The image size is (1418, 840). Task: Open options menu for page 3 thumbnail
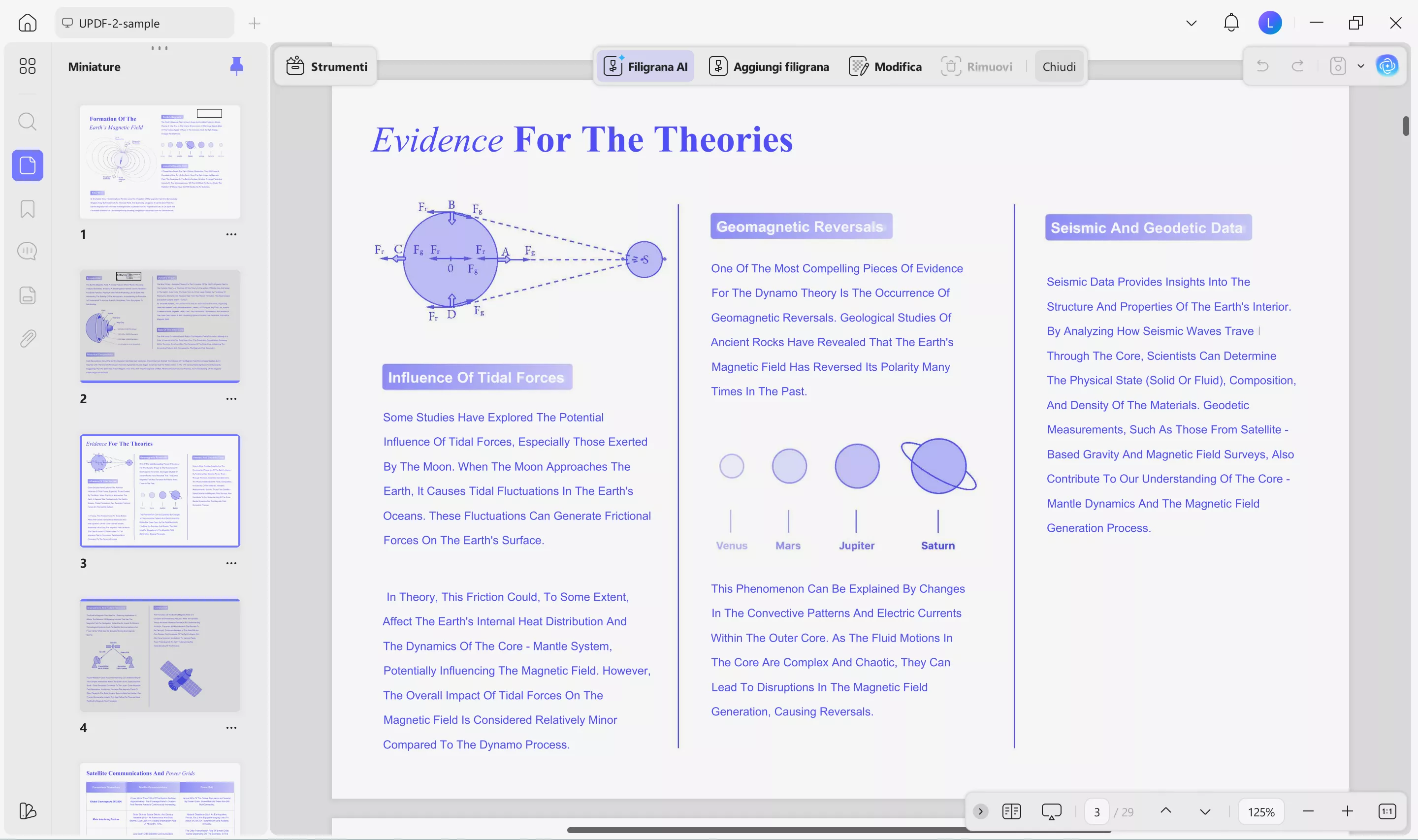(x=231, y=563)
